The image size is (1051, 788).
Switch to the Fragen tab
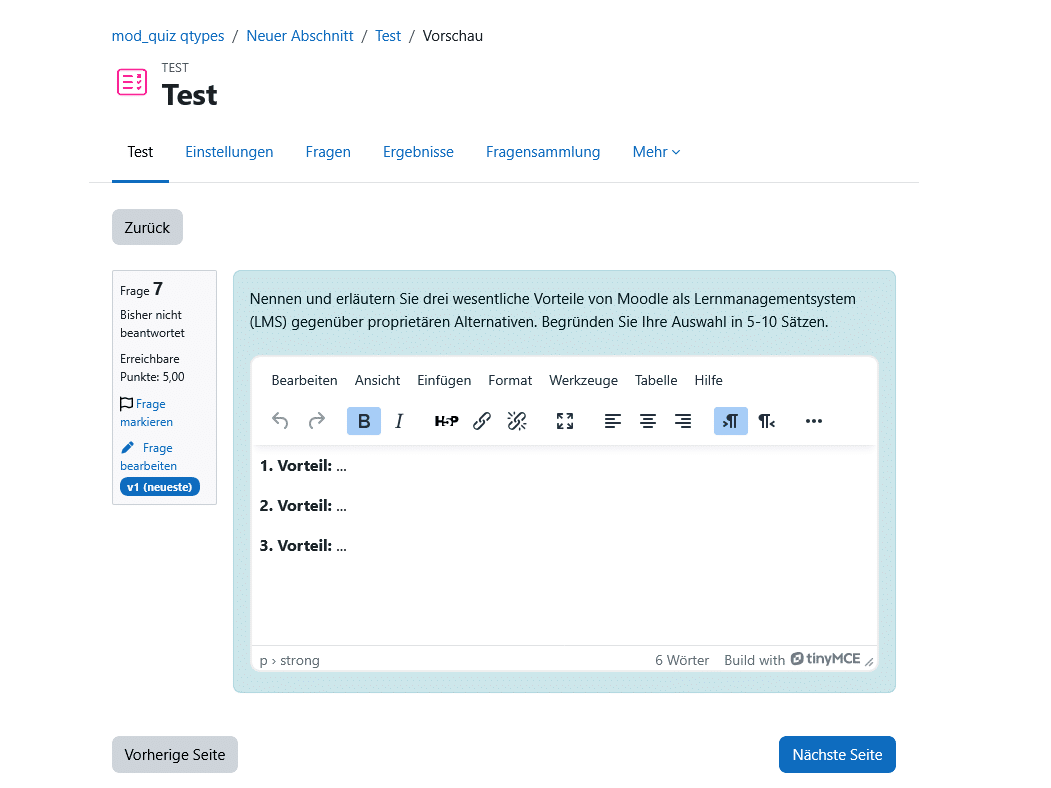point(328,152)
